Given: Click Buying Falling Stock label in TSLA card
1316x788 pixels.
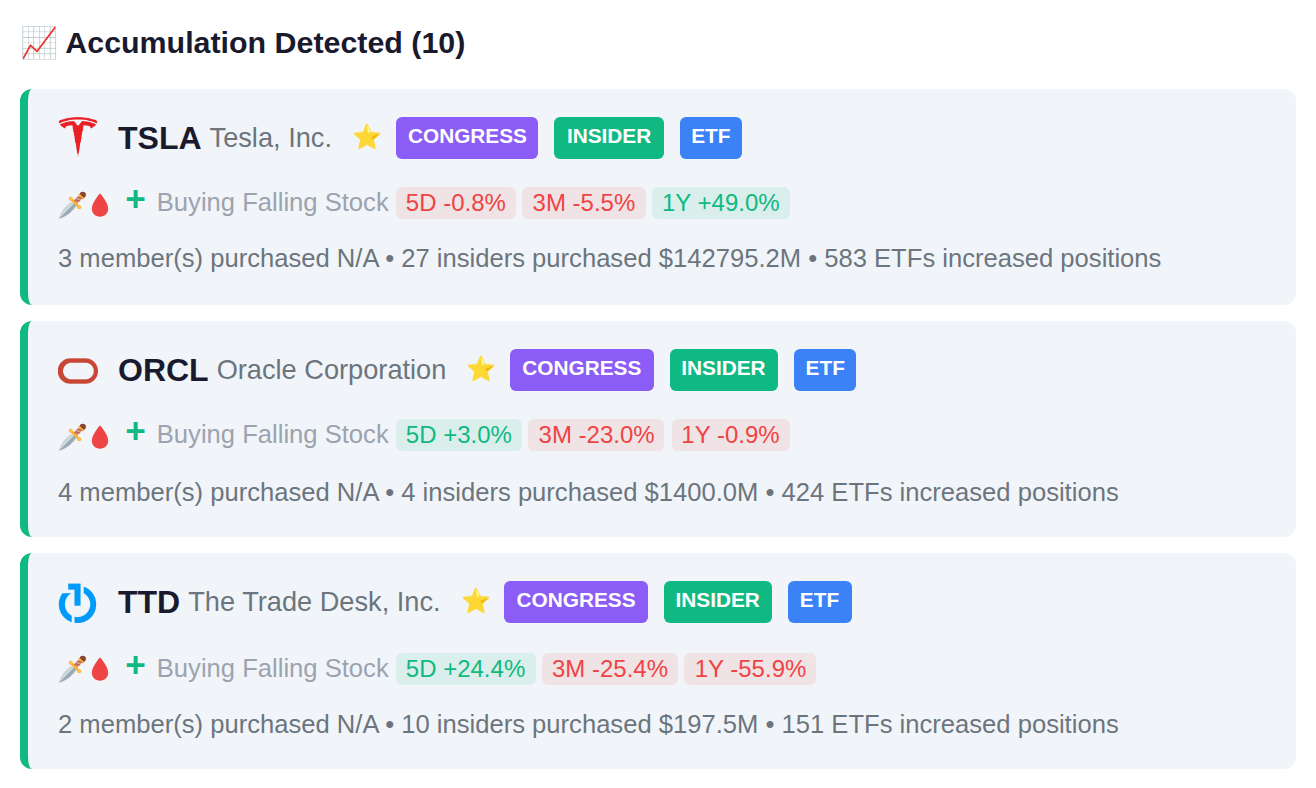Looking at the screenshot, I should [x=272, y=203].
